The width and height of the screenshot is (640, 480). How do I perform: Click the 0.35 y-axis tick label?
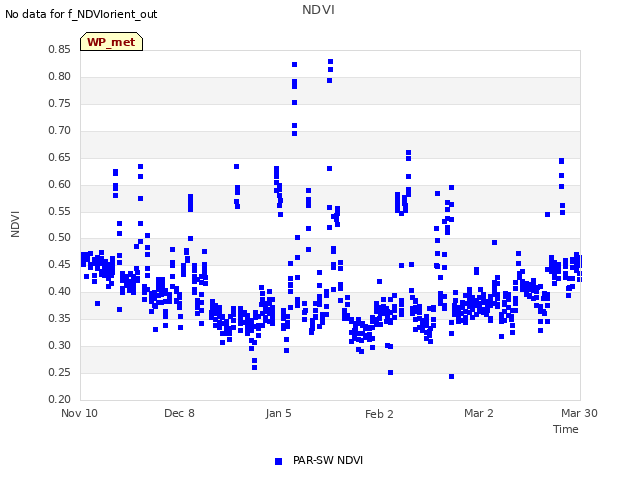tap(60, 318)
